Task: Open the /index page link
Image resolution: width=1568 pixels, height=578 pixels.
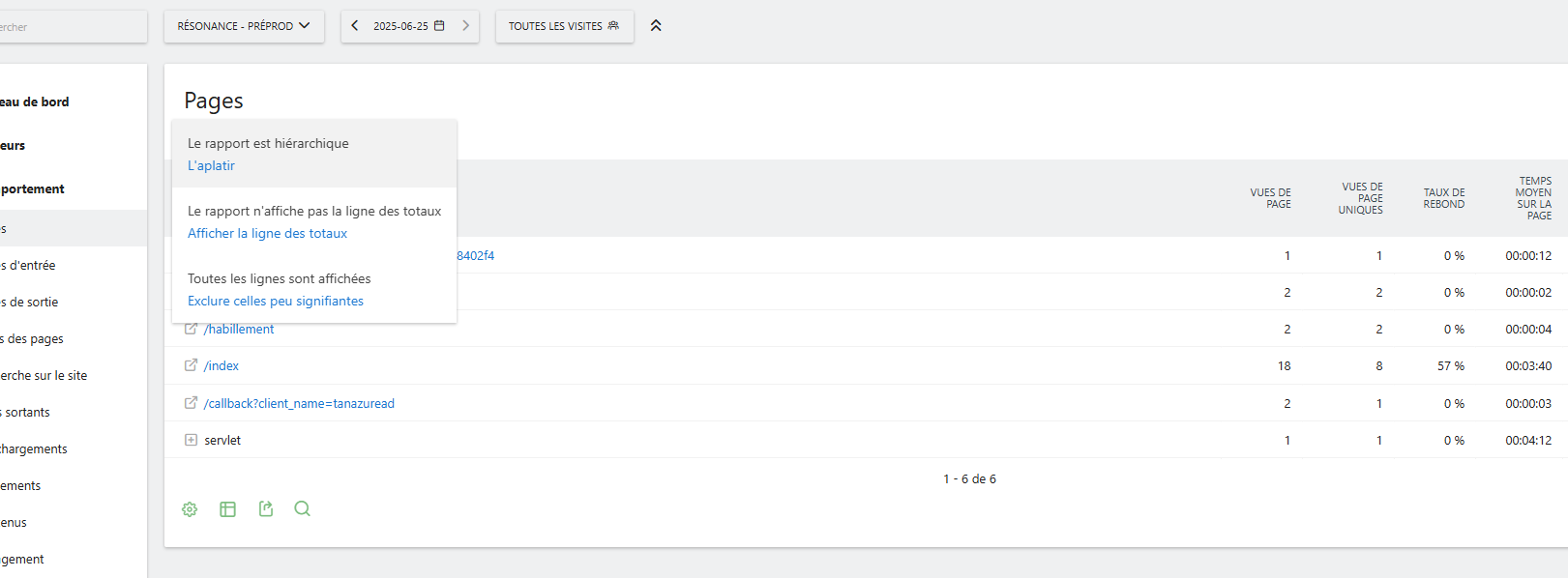Action: (222, 366)
